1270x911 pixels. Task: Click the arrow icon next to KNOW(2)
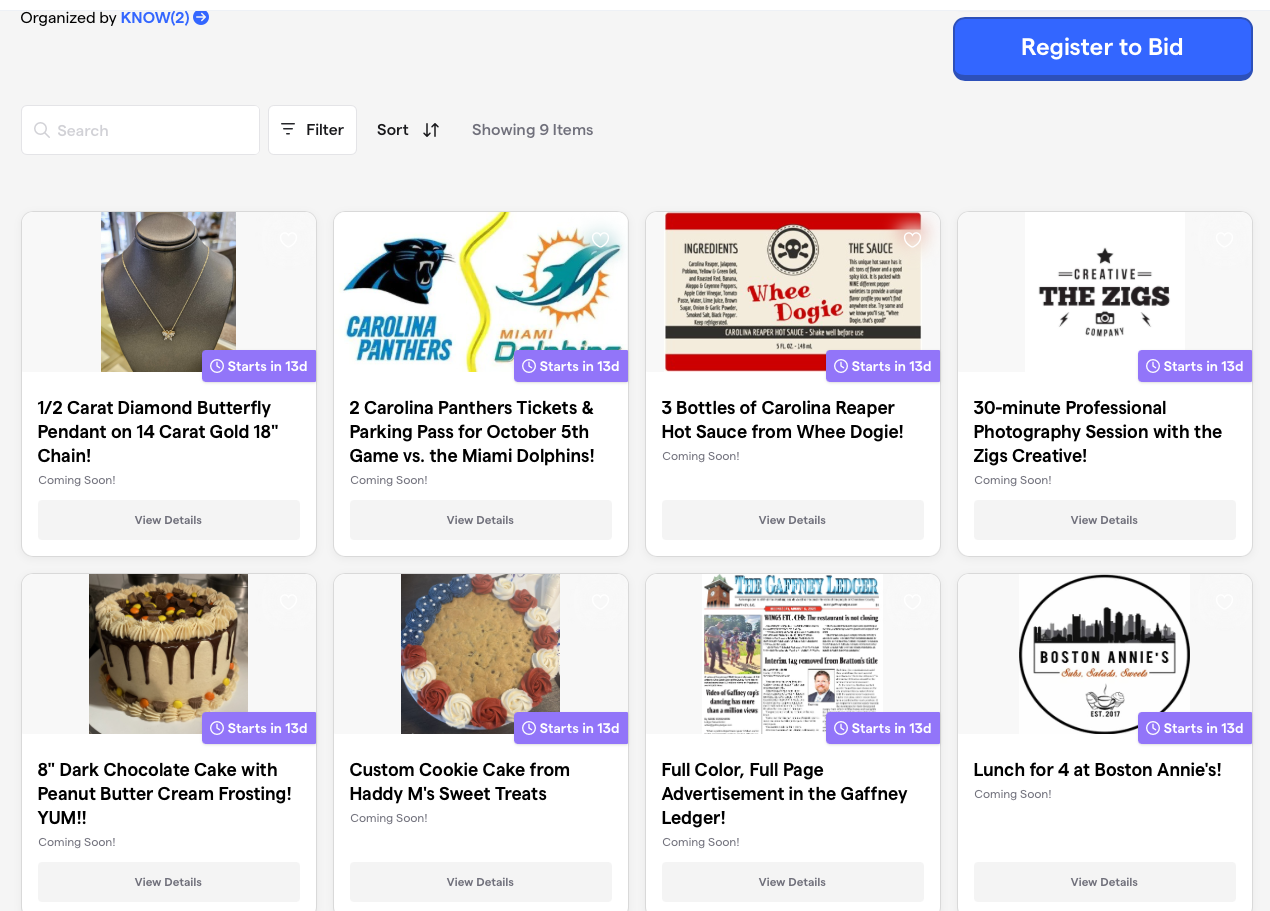coord(201,17)
